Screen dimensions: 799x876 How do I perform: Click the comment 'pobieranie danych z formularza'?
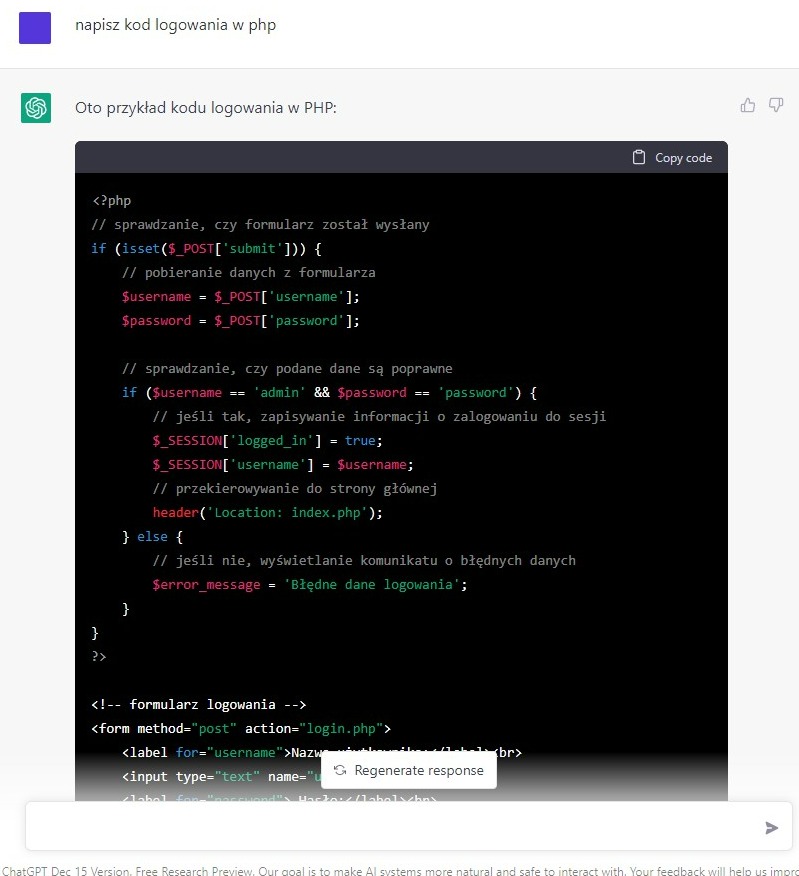[249, 273]
